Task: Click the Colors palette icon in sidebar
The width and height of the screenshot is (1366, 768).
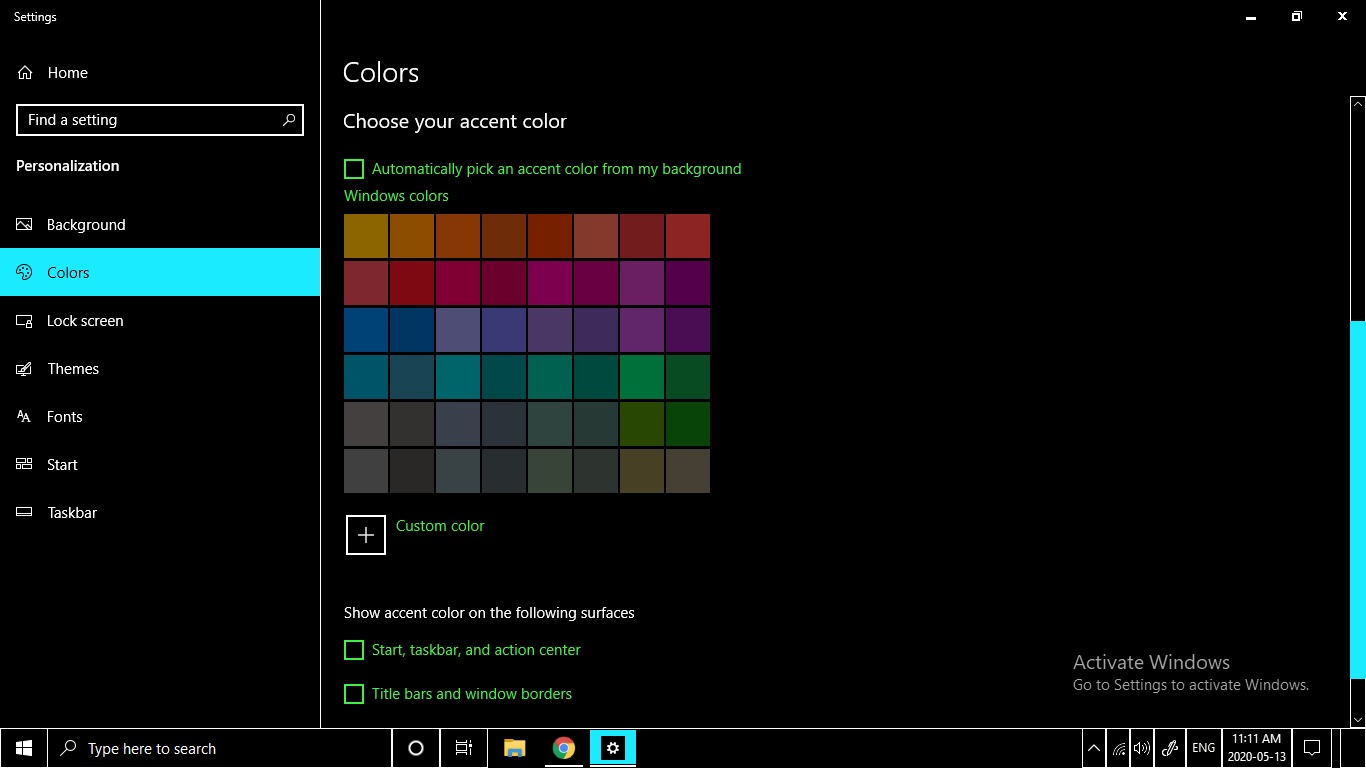Action: pos(25,273)
